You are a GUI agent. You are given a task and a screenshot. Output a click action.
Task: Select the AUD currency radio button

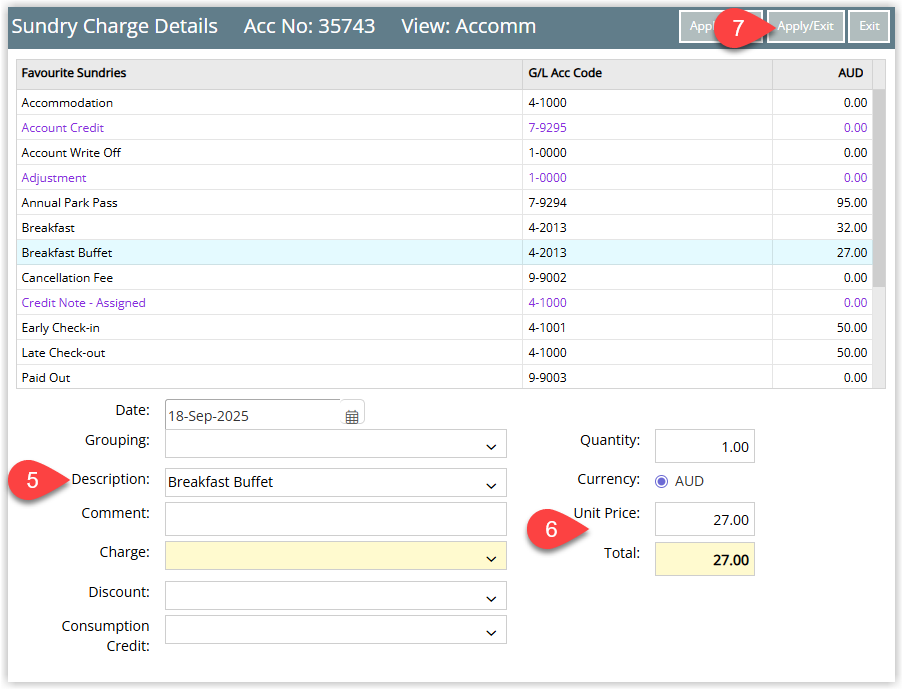pyautogui.click(x=661, y=482)
